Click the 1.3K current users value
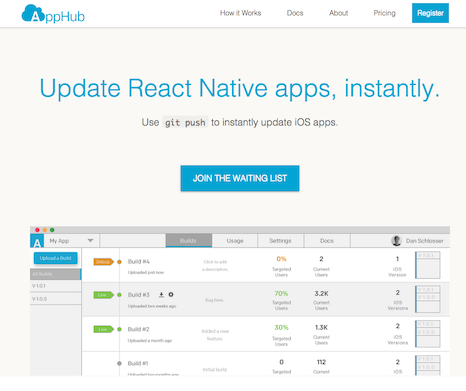The width and height of the screenshot is (466, 391). [321, 328]
